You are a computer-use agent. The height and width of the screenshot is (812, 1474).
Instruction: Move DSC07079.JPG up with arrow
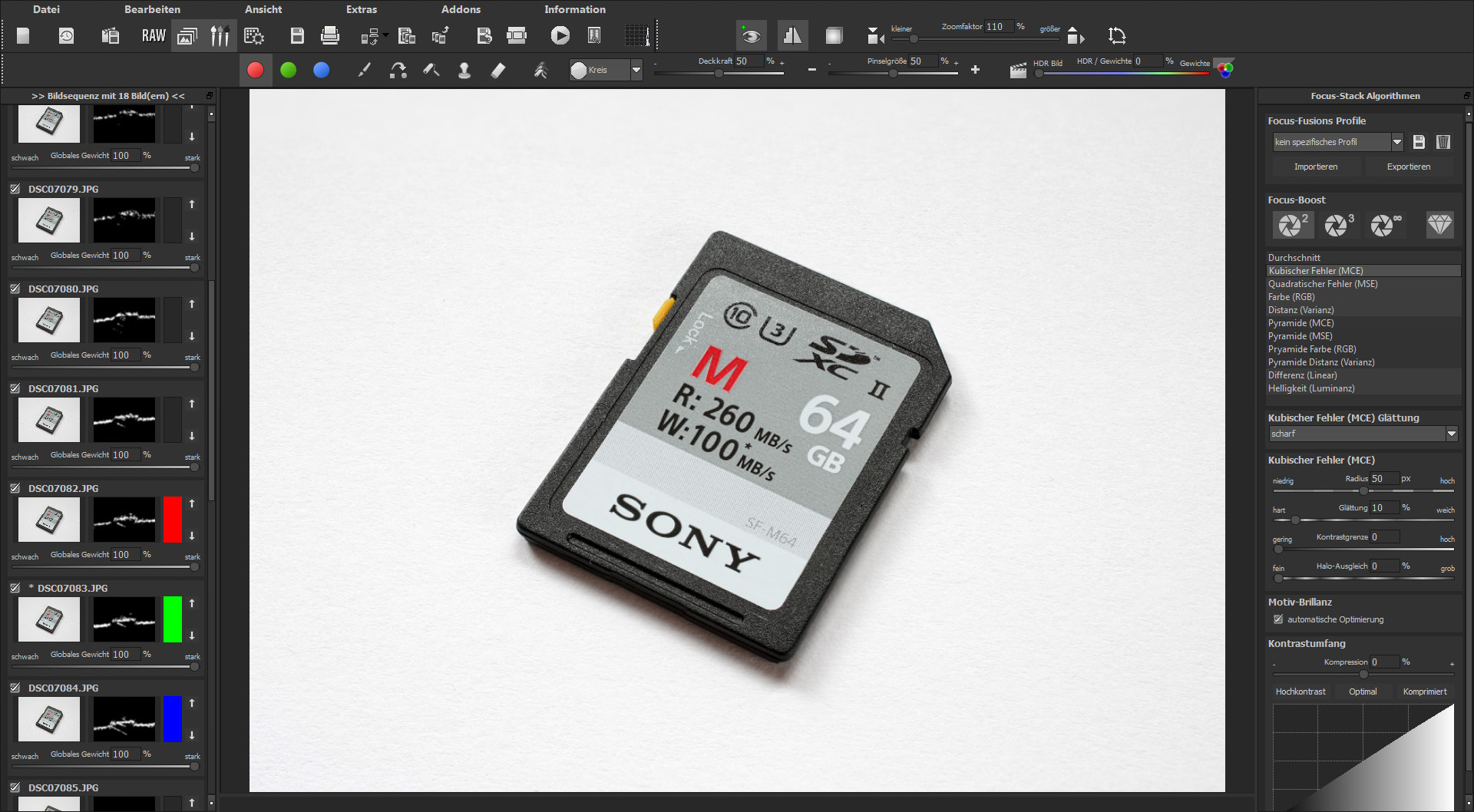pyautogui.click(x=192, y=204)
